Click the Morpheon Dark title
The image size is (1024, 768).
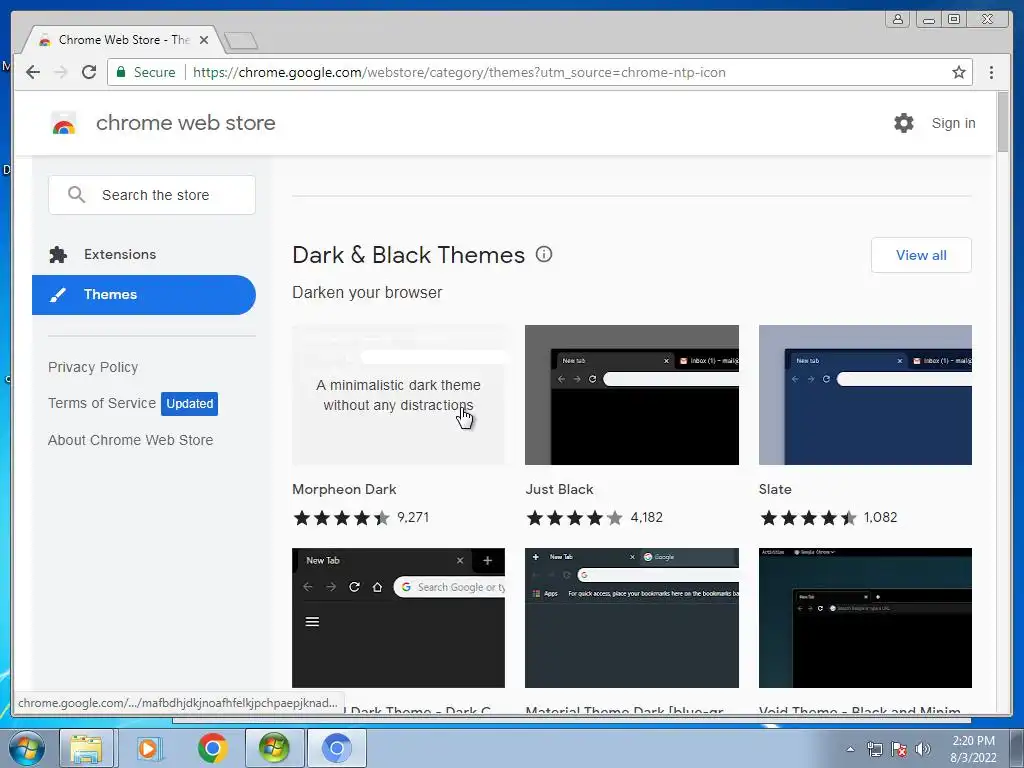point(344,489)
